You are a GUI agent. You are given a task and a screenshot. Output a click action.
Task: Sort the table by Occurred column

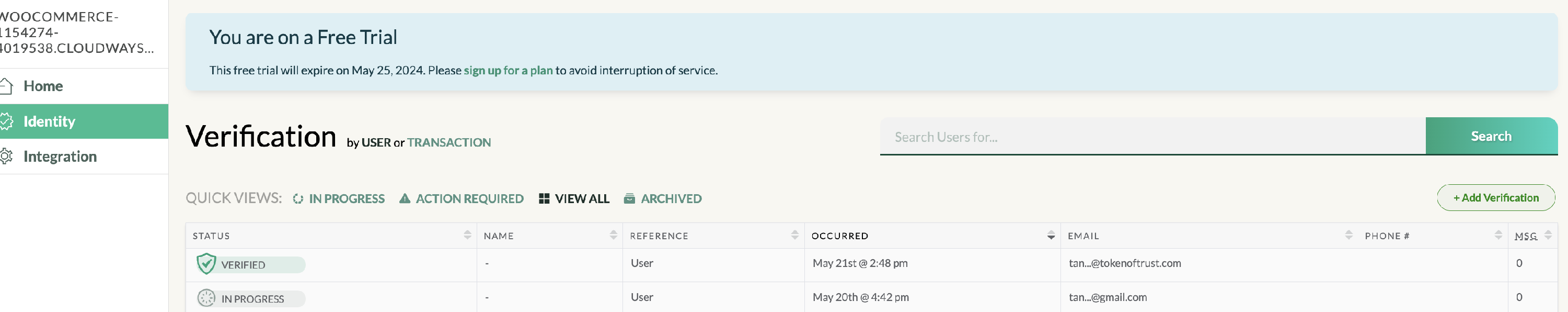point(1051,235)
